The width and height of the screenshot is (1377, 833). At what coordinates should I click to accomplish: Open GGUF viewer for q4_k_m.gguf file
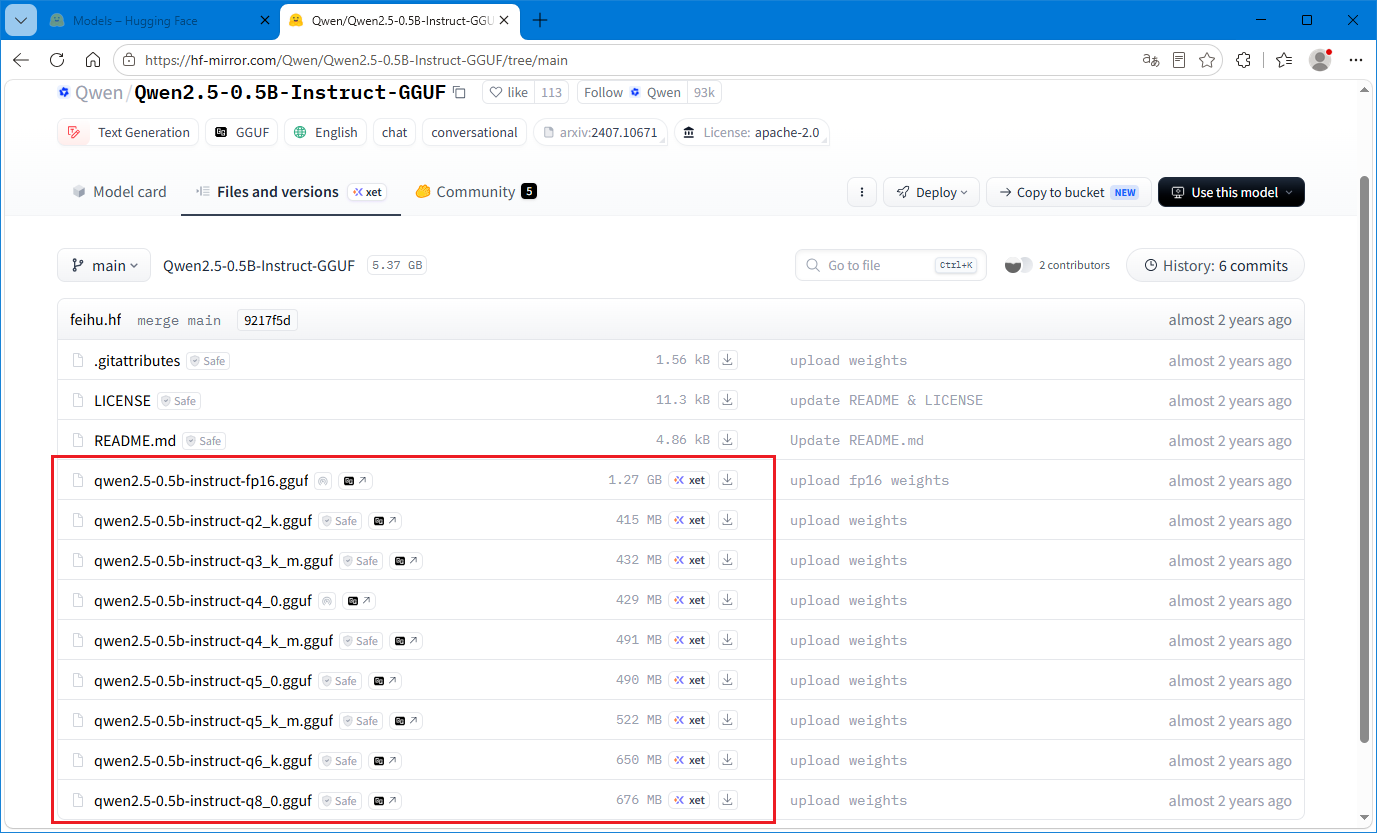click(x=406, y=641)
